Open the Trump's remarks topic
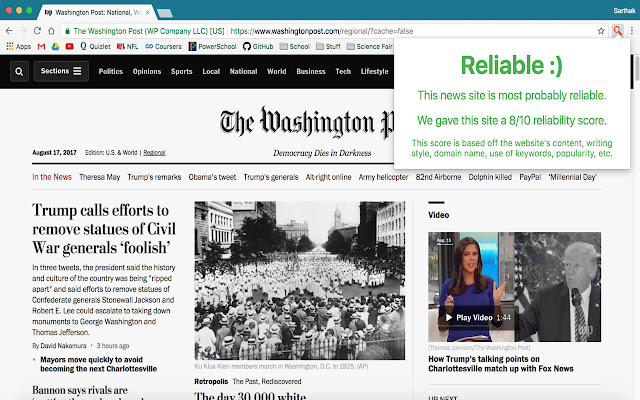 tap(154, 177)
